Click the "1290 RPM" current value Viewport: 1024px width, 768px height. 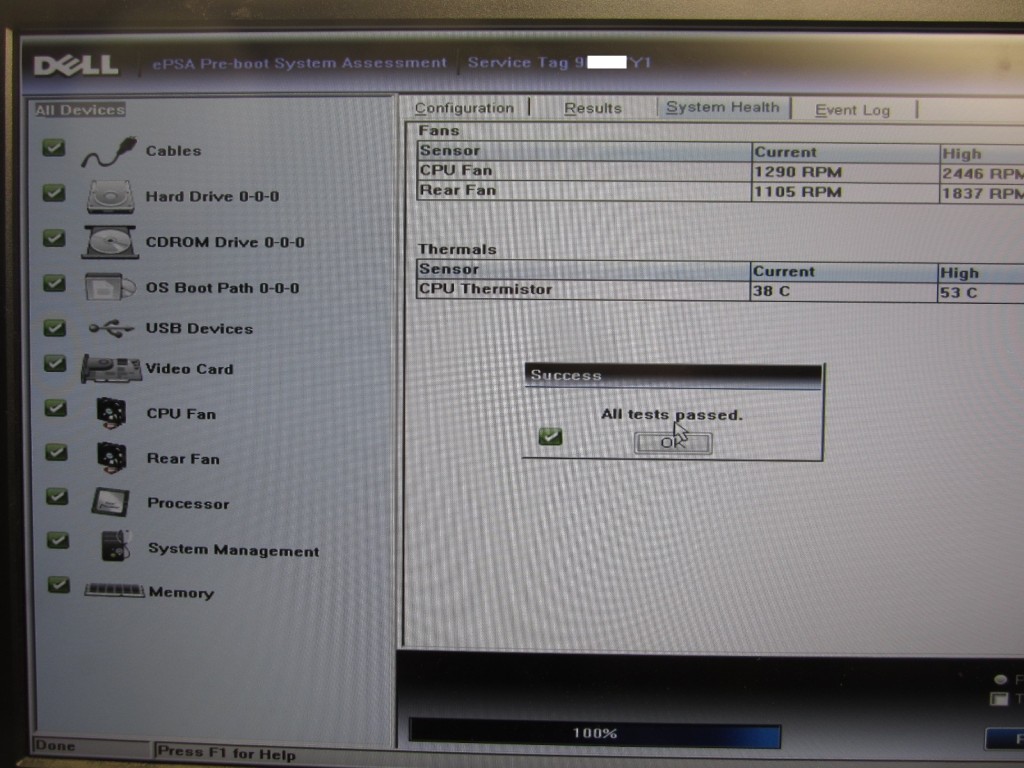click(x=798, y=172)
